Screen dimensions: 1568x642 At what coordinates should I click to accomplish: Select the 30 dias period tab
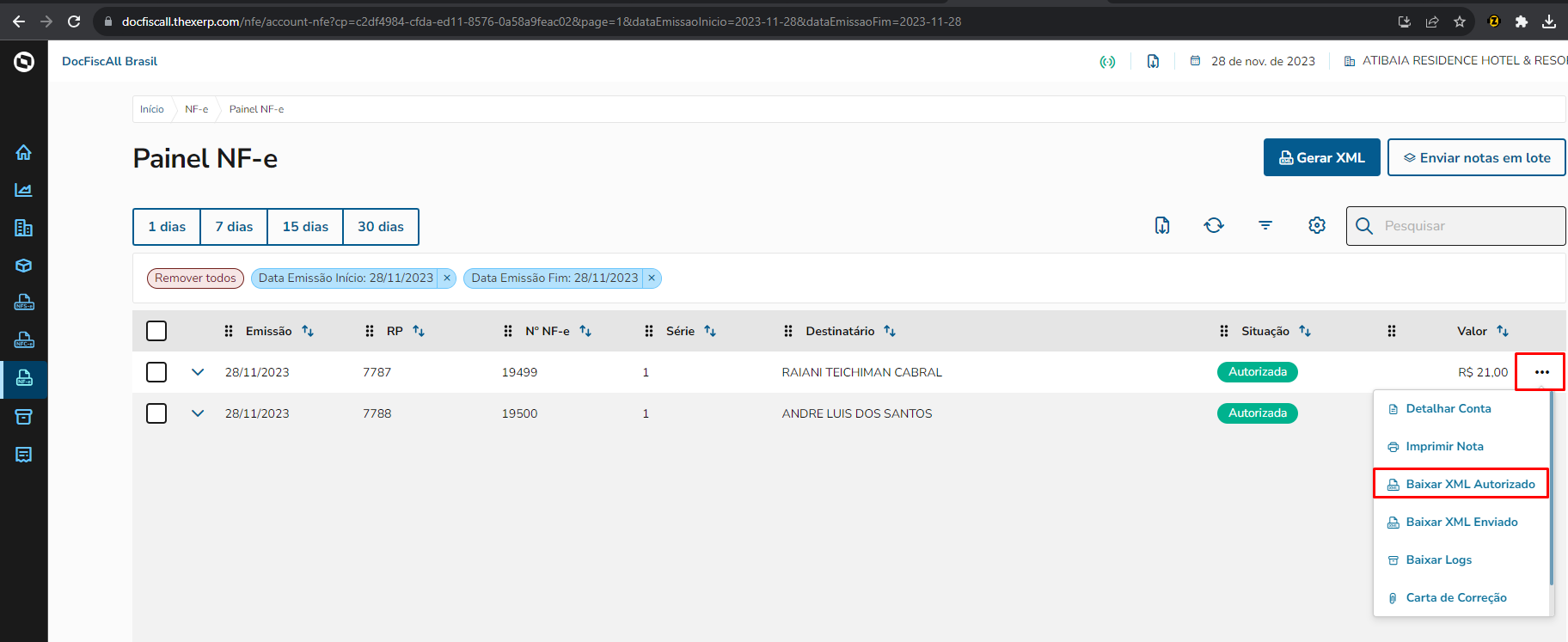coord(381,227)
